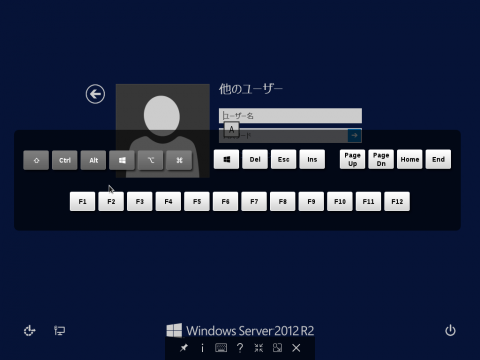This screenshot has width=480, height=360.
Task: Send the Del key
Action: click(x=255, y=159)
